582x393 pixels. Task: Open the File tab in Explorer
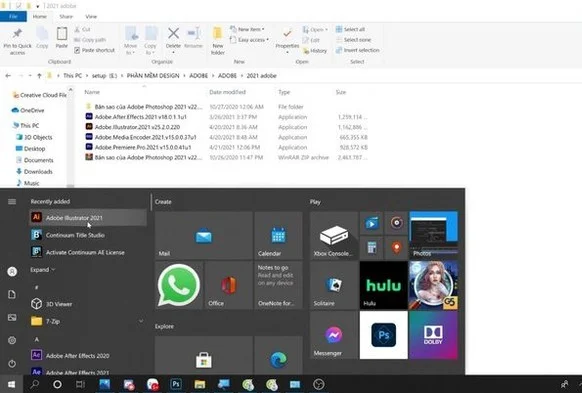click(13, 16)
